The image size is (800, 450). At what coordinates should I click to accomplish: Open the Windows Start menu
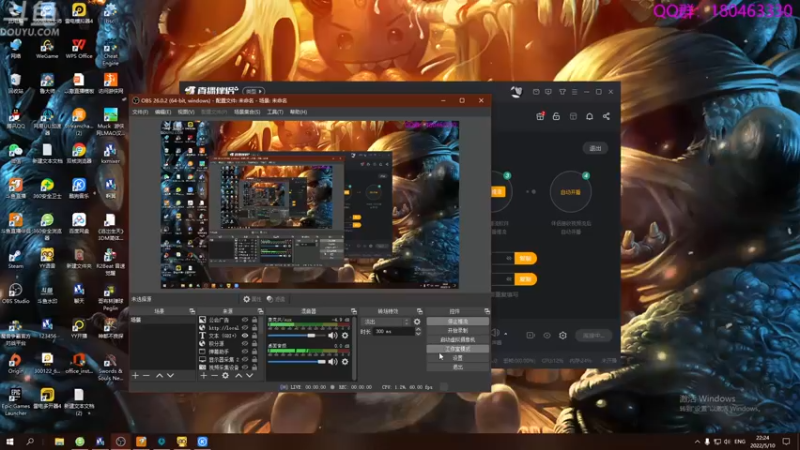(10, 441)
